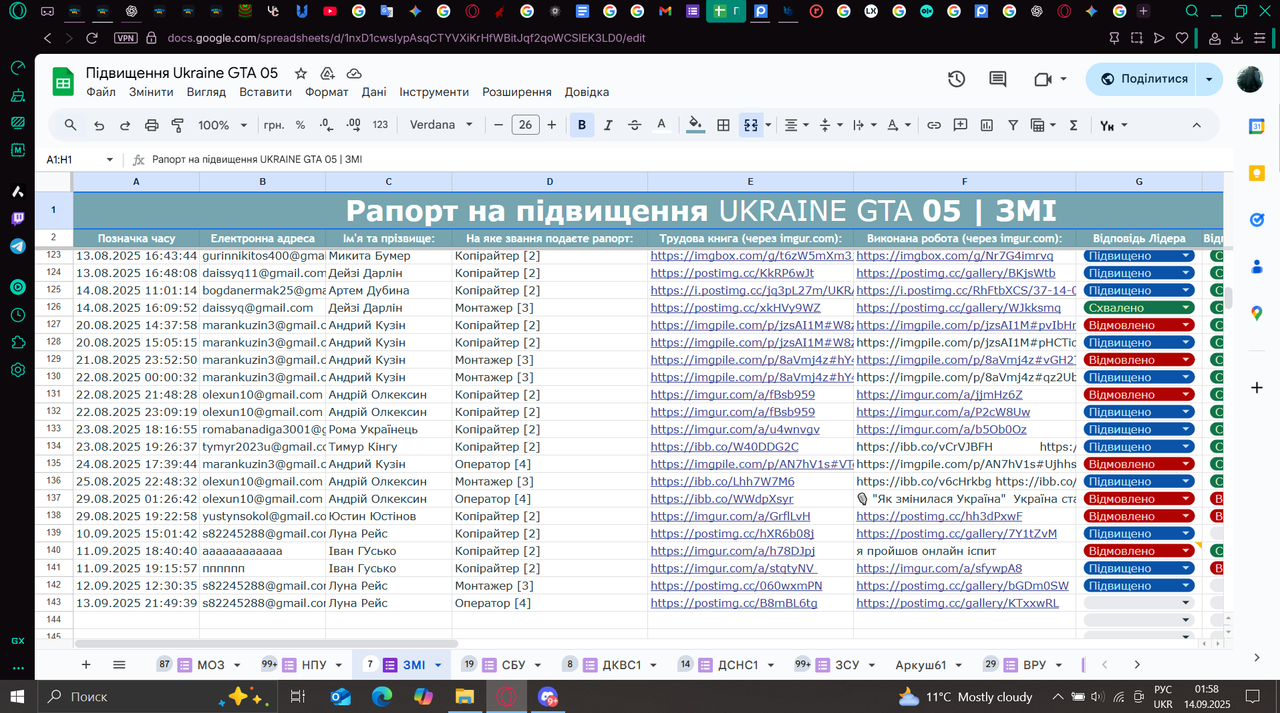Image resolution: width=1280 pixels, height=713 pixels.
Task: Redo the last action
Action: [125, 125]
